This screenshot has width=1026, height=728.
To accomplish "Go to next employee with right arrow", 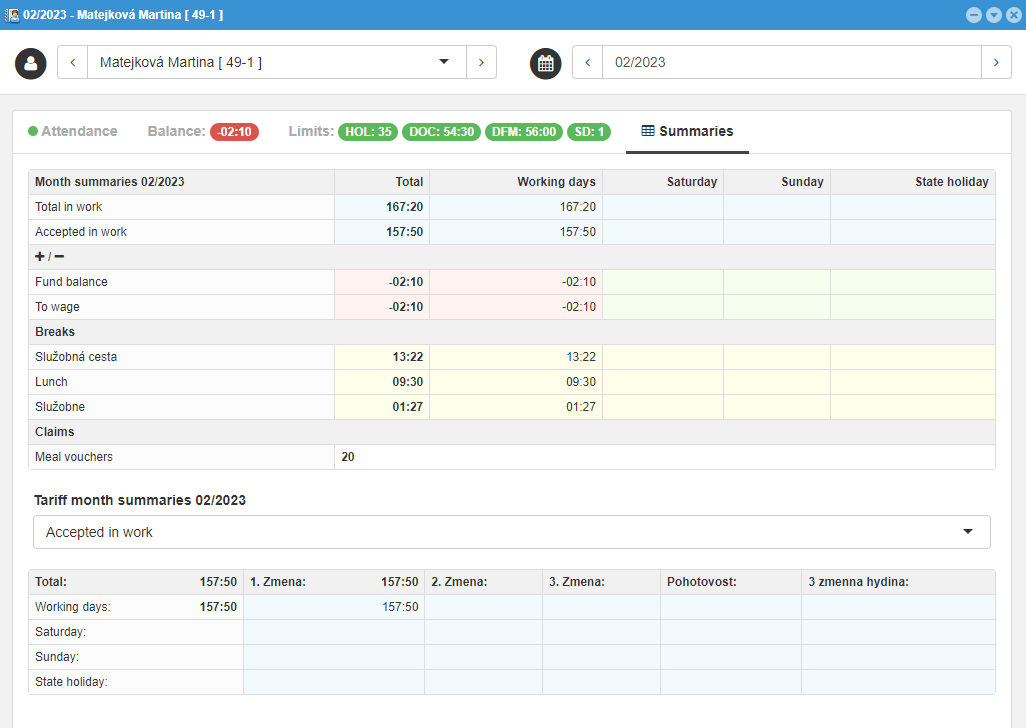I will (481, 62).
